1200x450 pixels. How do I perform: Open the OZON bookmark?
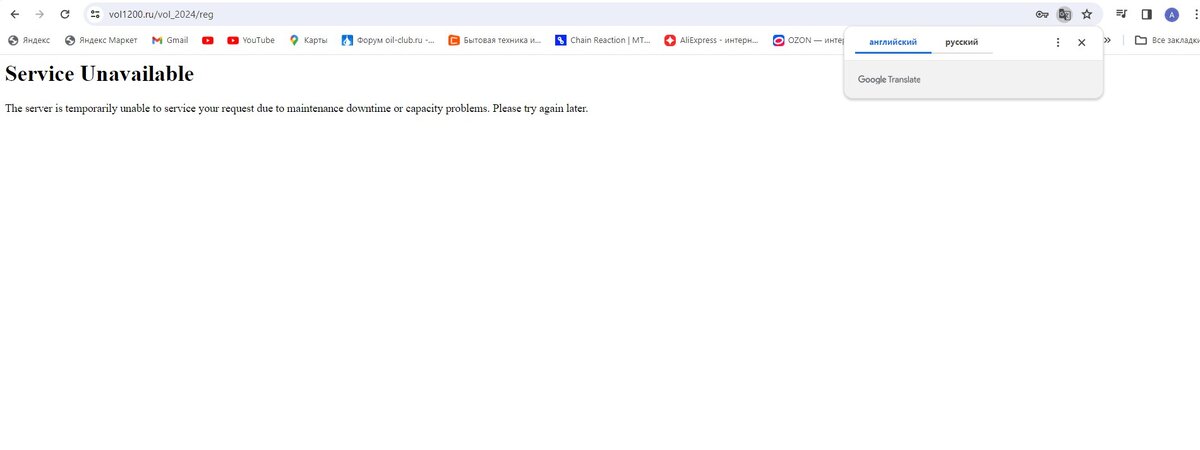(808, 40)
